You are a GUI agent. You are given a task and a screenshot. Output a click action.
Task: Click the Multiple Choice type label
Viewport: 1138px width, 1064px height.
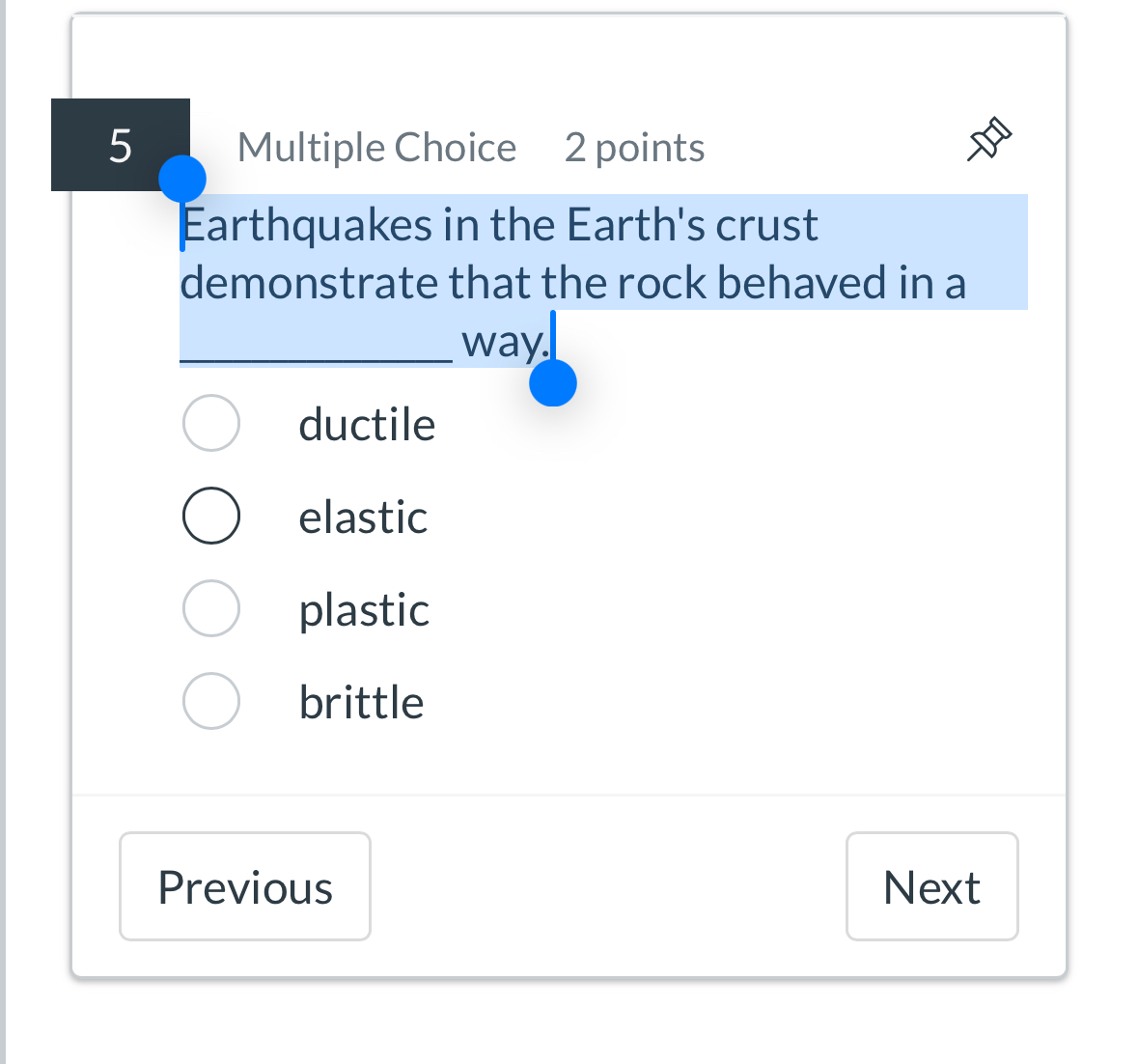click(376, 148)
